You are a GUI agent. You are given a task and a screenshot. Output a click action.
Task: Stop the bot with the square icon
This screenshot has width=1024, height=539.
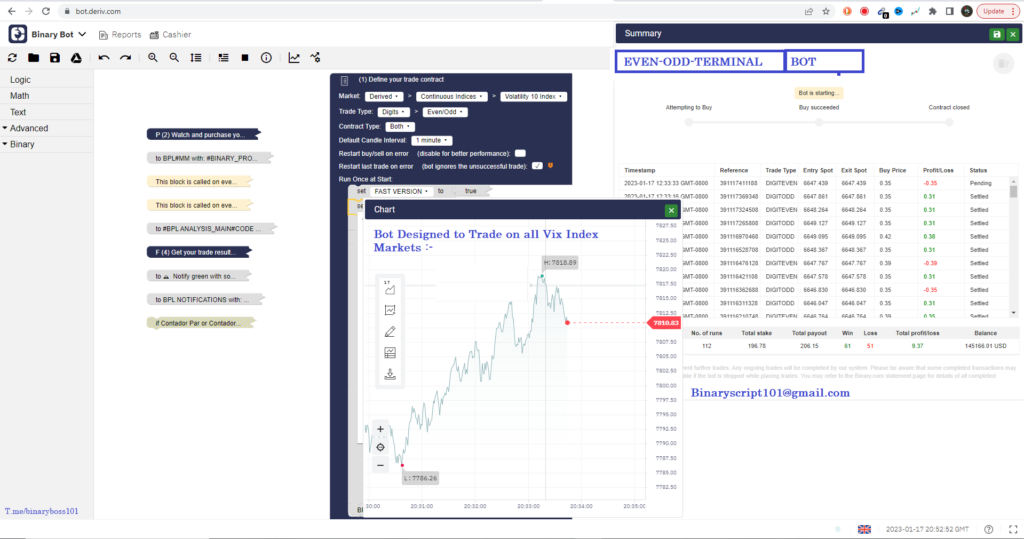coord(244,58)
